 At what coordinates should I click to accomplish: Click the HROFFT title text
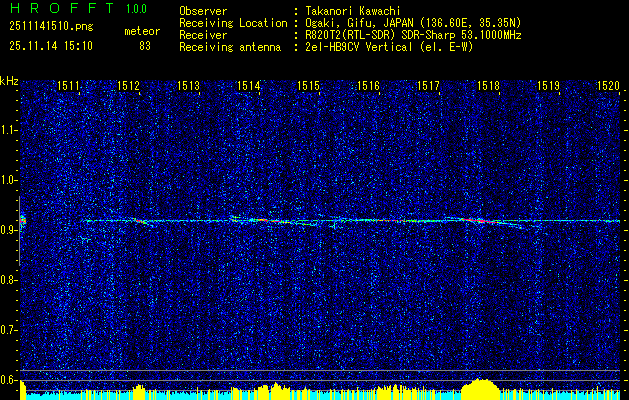(62, 8)
